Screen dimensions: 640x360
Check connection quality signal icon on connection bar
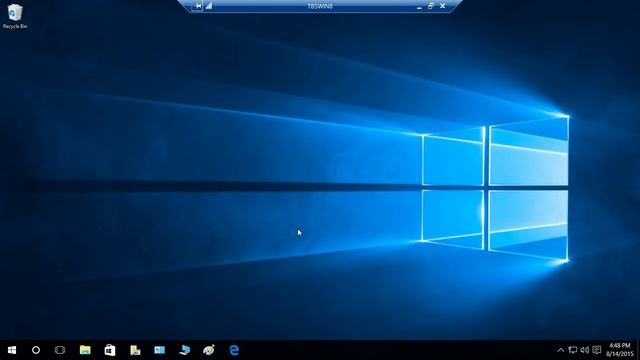[209, 6]
